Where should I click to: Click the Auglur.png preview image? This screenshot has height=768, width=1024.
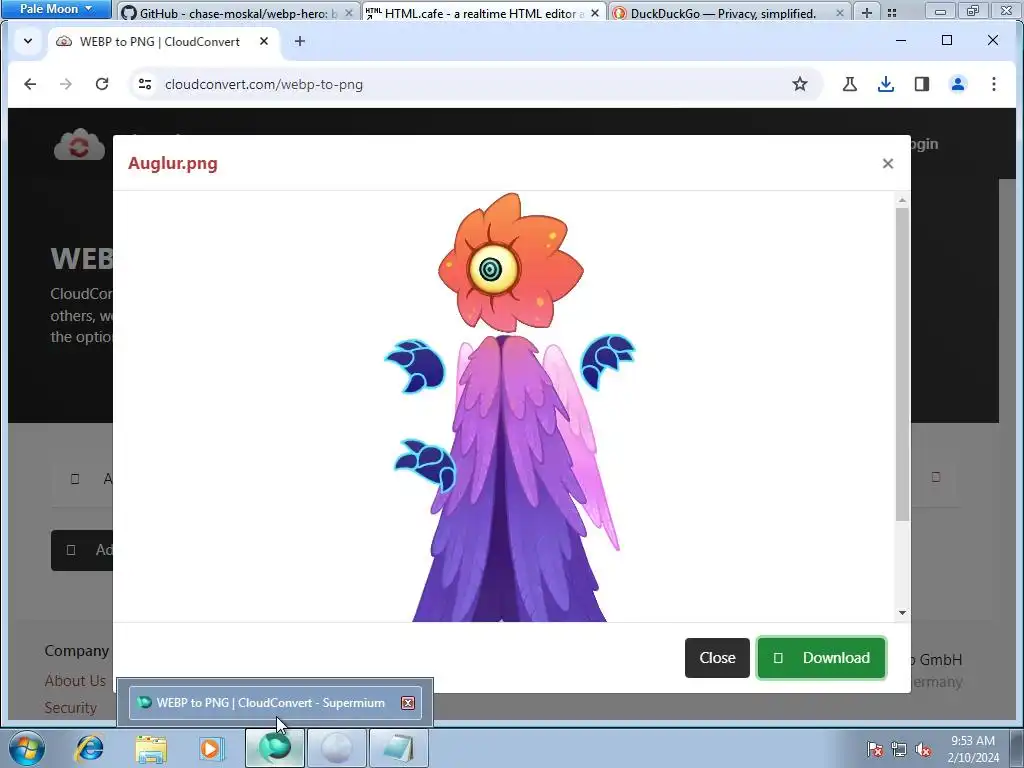509,407
